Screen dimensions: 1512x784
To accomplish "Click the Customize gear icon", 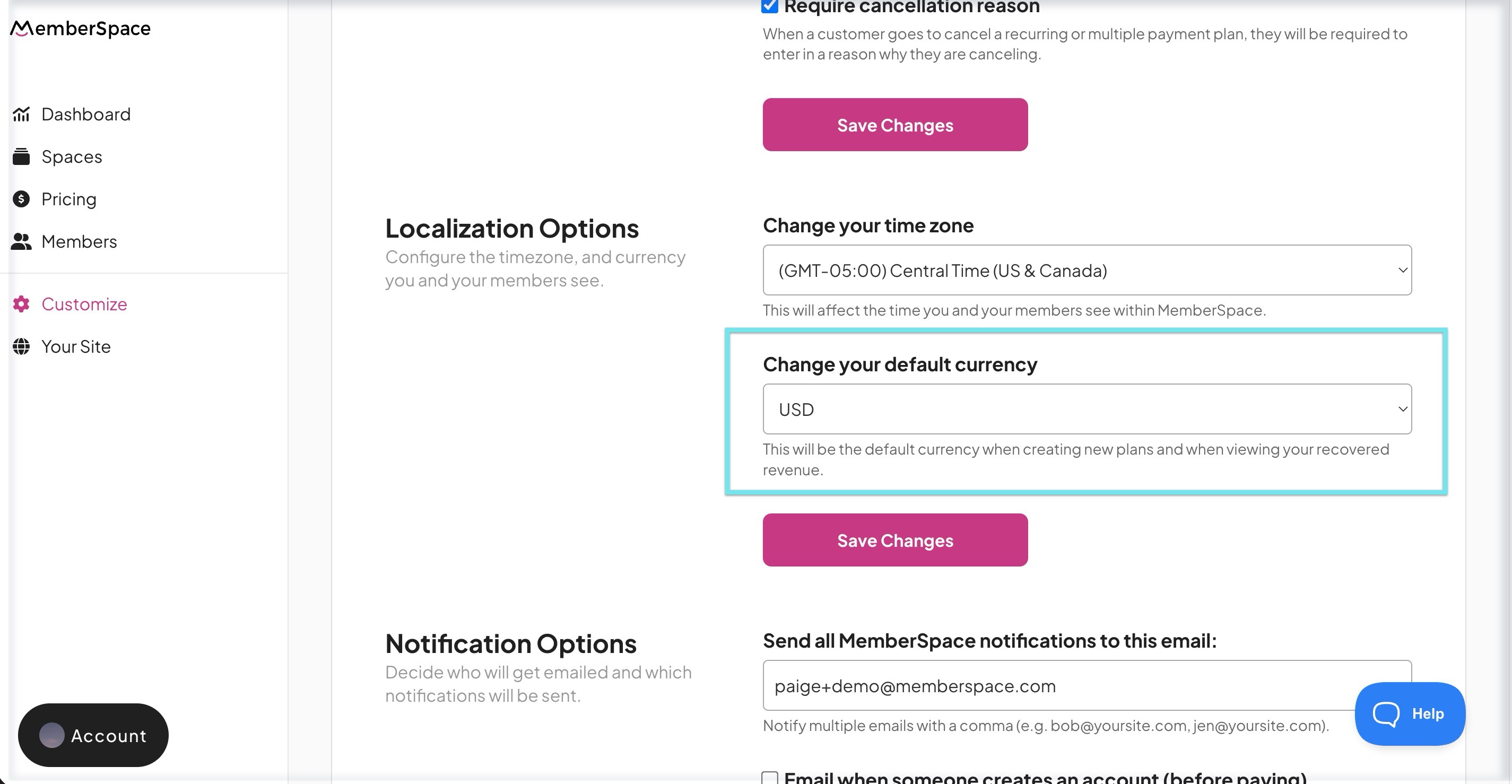I will (x=21, y=304).
